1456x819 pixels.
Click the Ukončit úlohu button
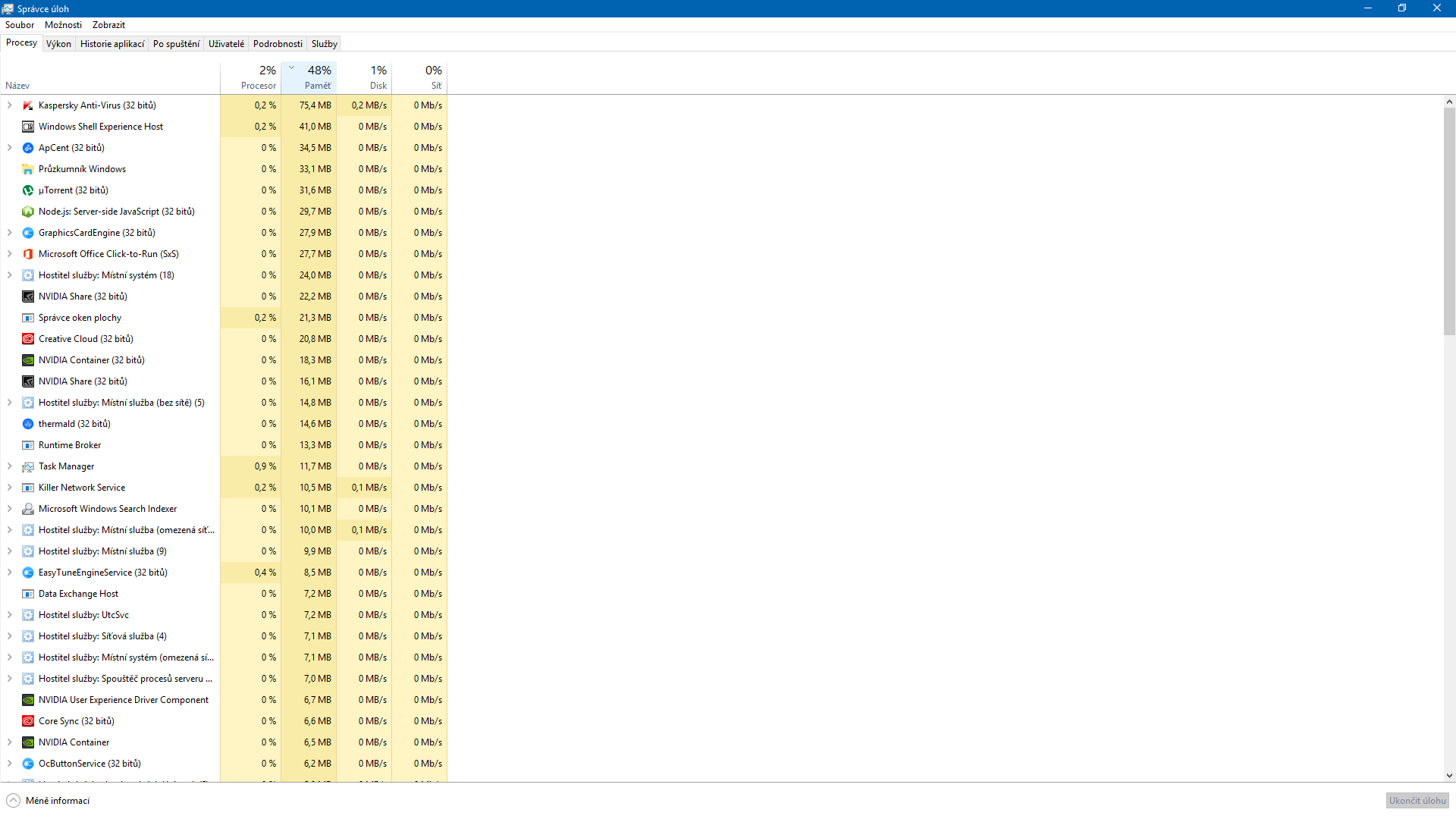point(1417,801)
